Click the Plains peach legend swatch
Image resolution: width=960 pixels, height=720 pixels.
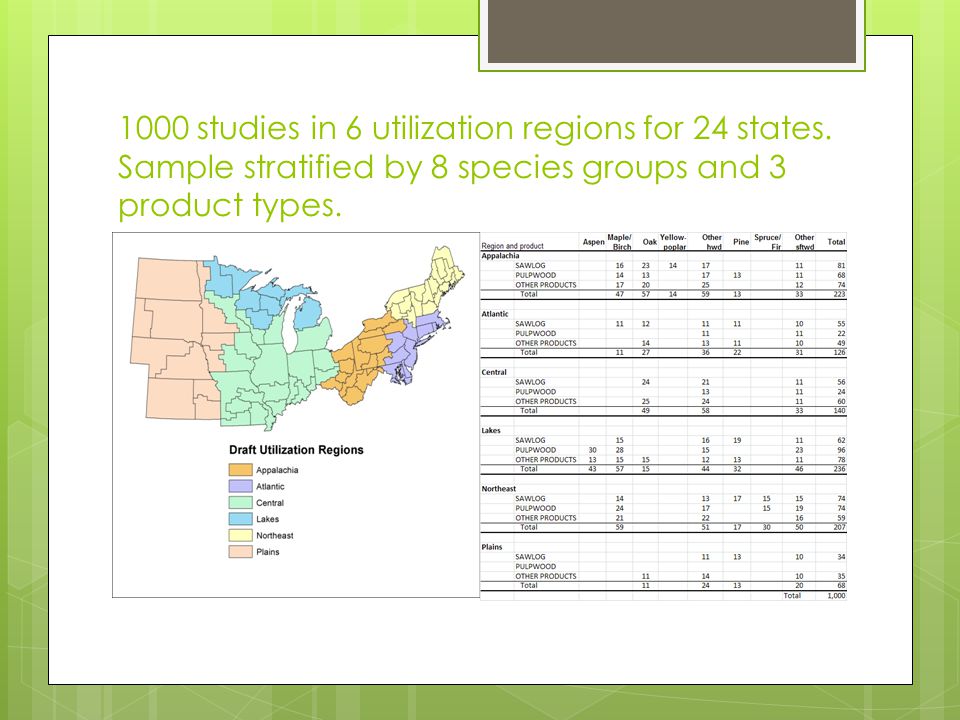[x=240, y=552]
